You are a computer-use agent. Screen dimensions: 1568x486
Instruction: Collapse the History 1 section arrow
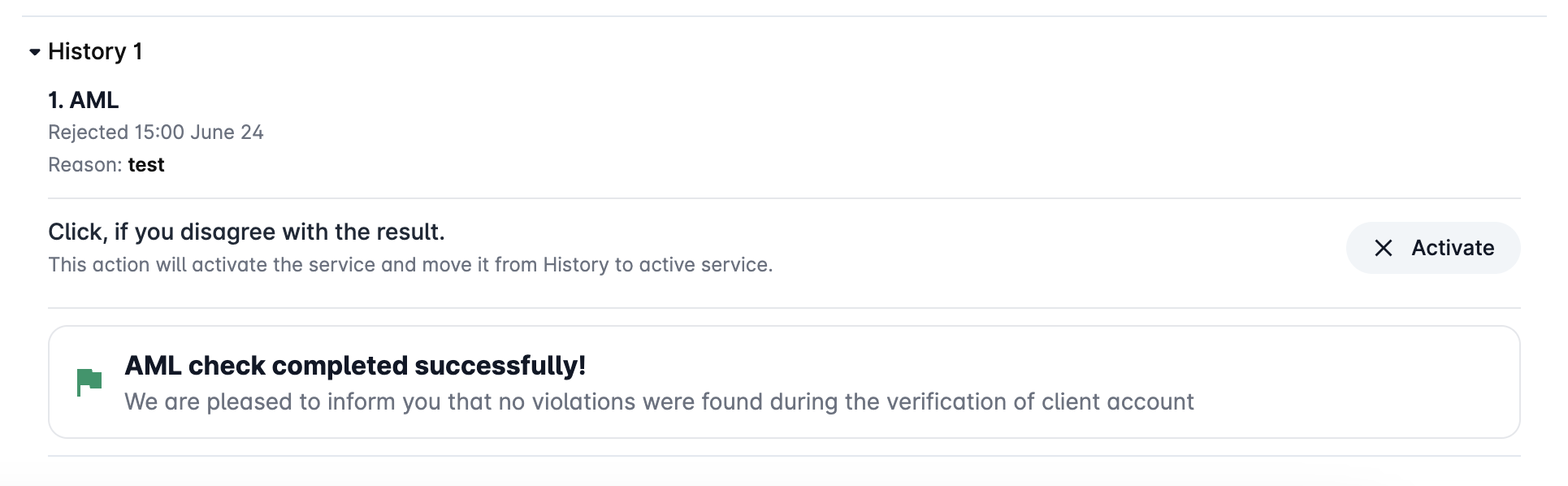35,52
